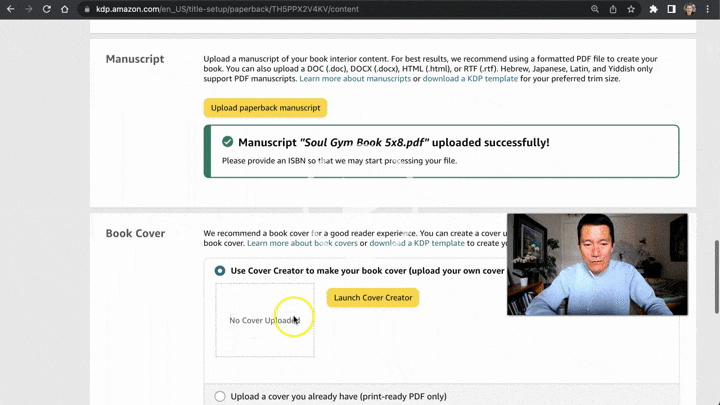Click 'Please provide an ISBN' message text
Image resolution: width=720 pixels, height=405 pixels.
click(339, 161)
